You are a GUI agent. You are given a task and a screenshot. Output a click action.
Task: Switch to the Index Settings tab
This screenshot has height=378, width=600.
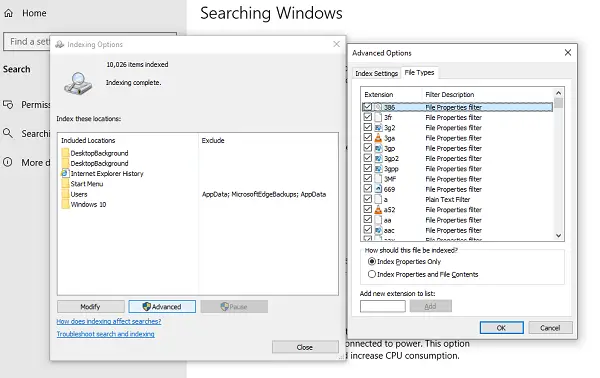(x=377, y=73)
